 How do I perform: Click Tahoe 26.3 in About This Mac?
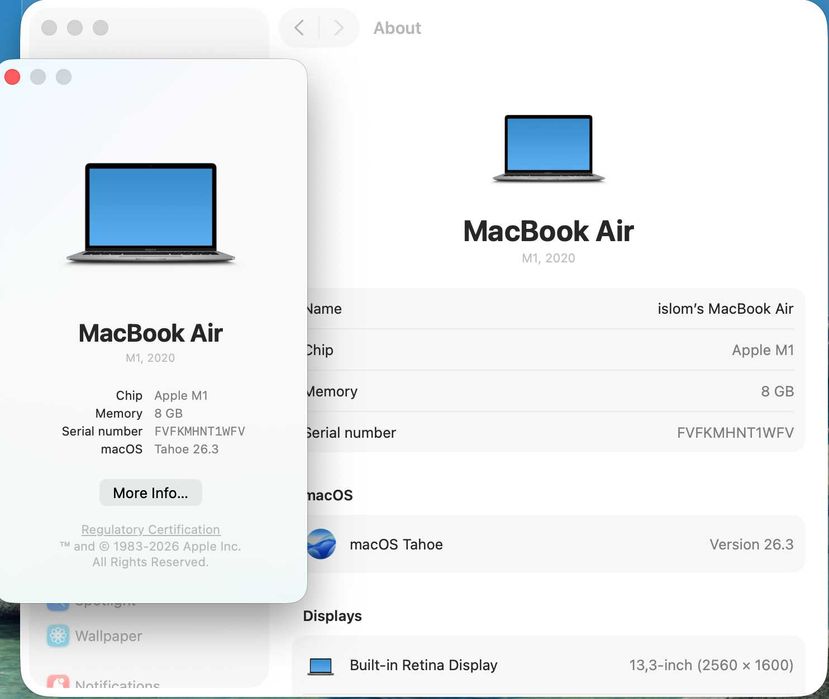[x=186, y=449]
